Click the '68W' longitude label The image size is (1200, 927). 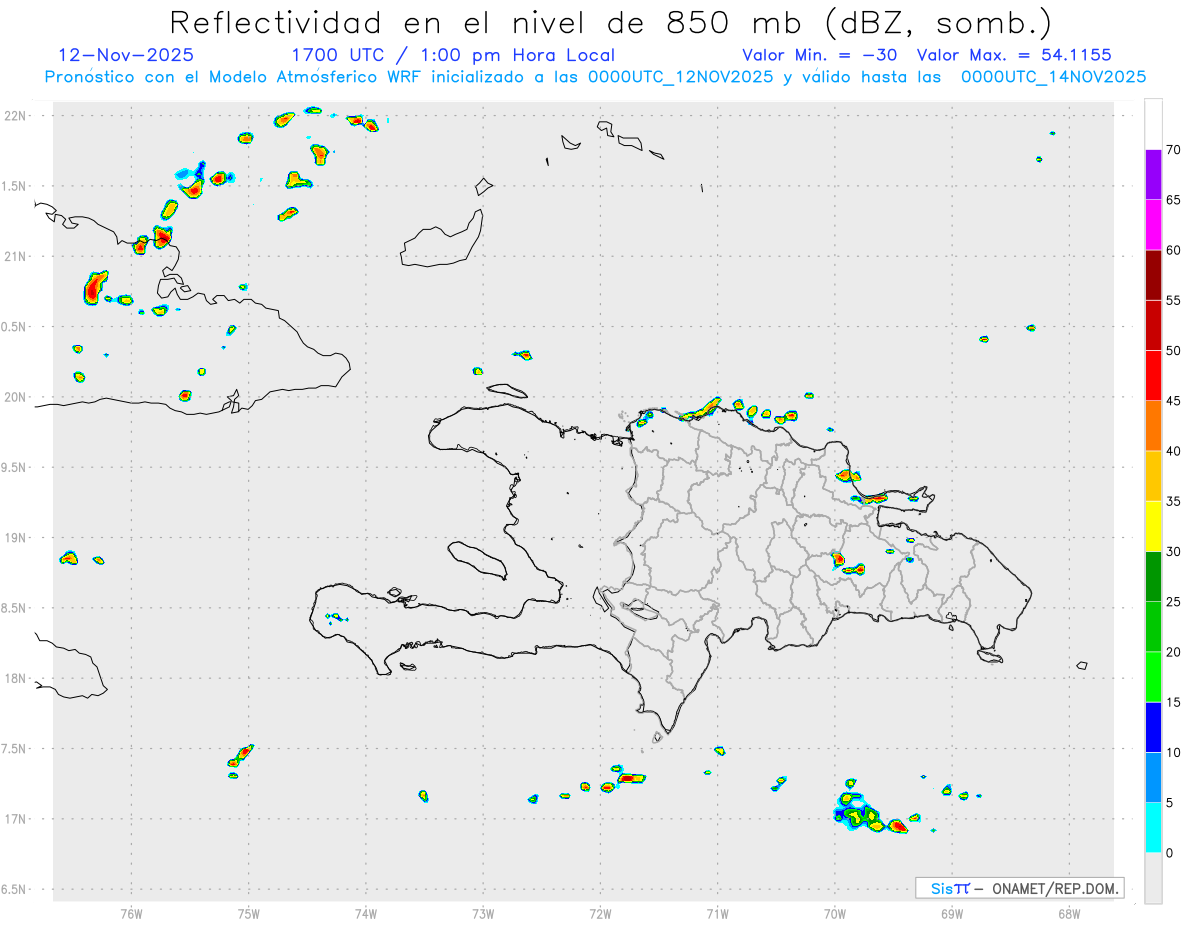pos(1069,913)
